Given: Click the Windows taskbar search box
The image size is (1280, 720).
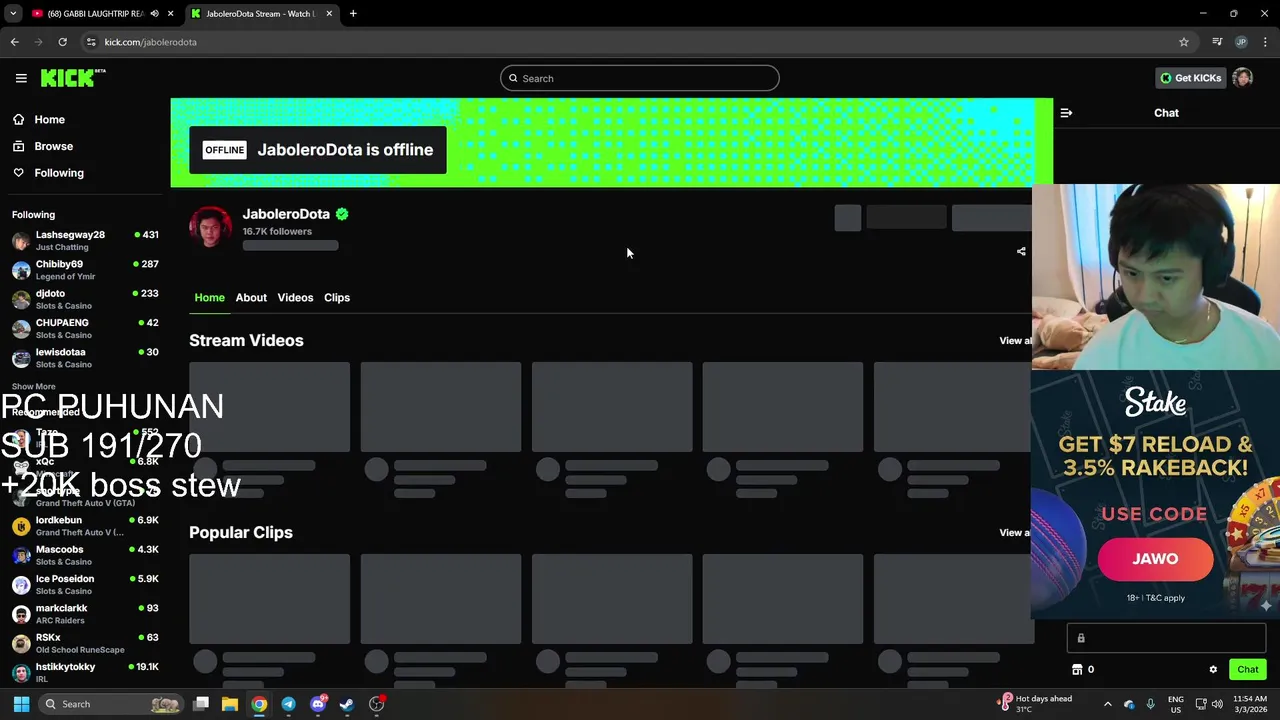Looking at the screenshot, I should pyautogui.click(x=111, y=704).
